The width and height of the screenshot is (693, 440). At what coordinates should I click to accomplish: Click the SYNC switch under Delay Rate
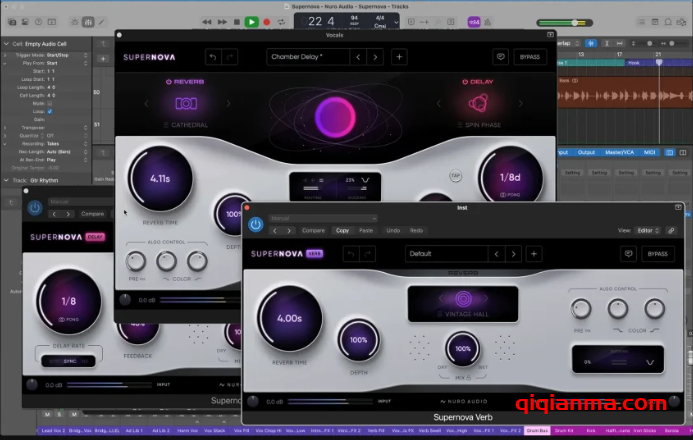point(69,361)
